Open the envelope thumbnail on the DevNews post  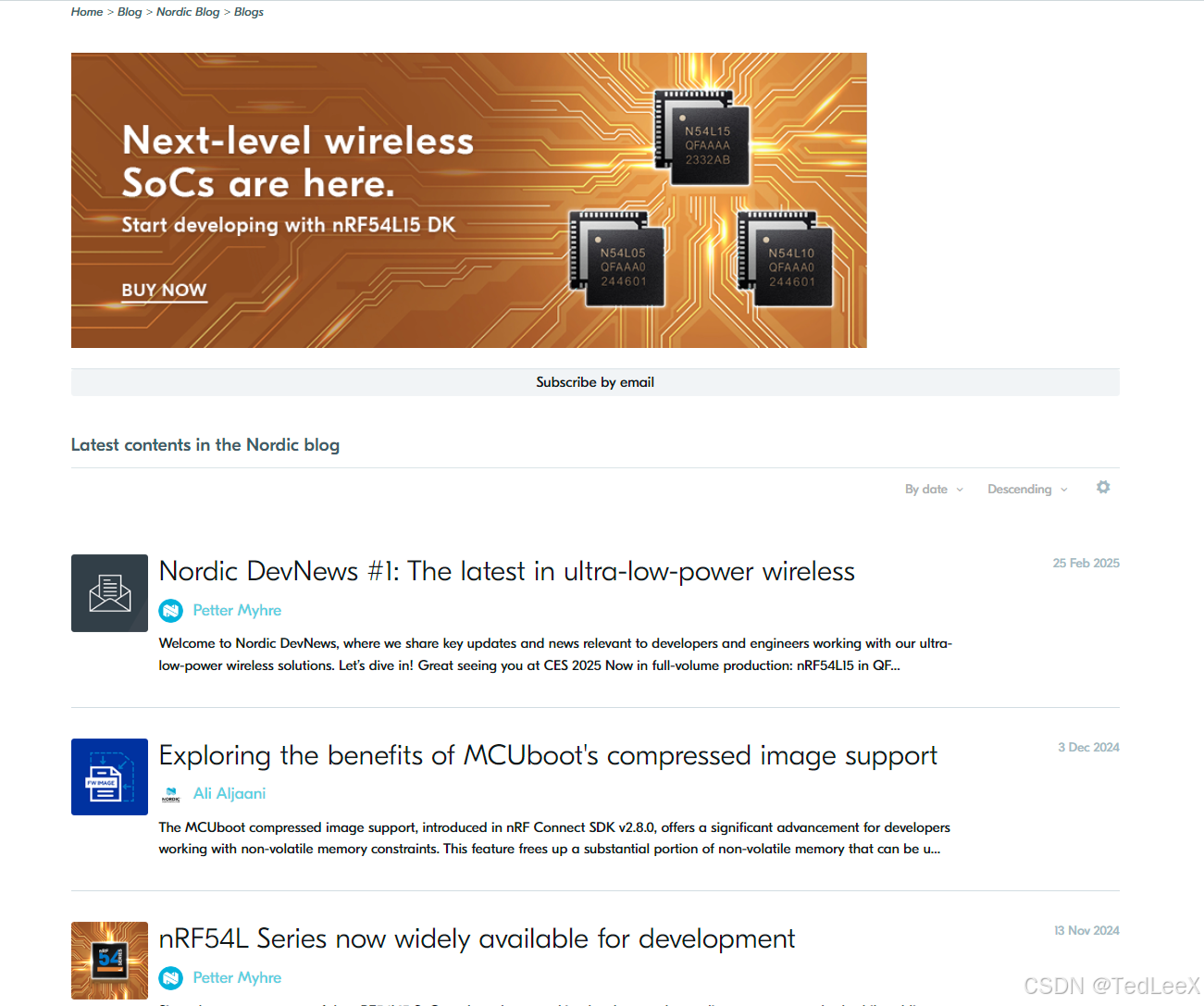tap(109, 593)
